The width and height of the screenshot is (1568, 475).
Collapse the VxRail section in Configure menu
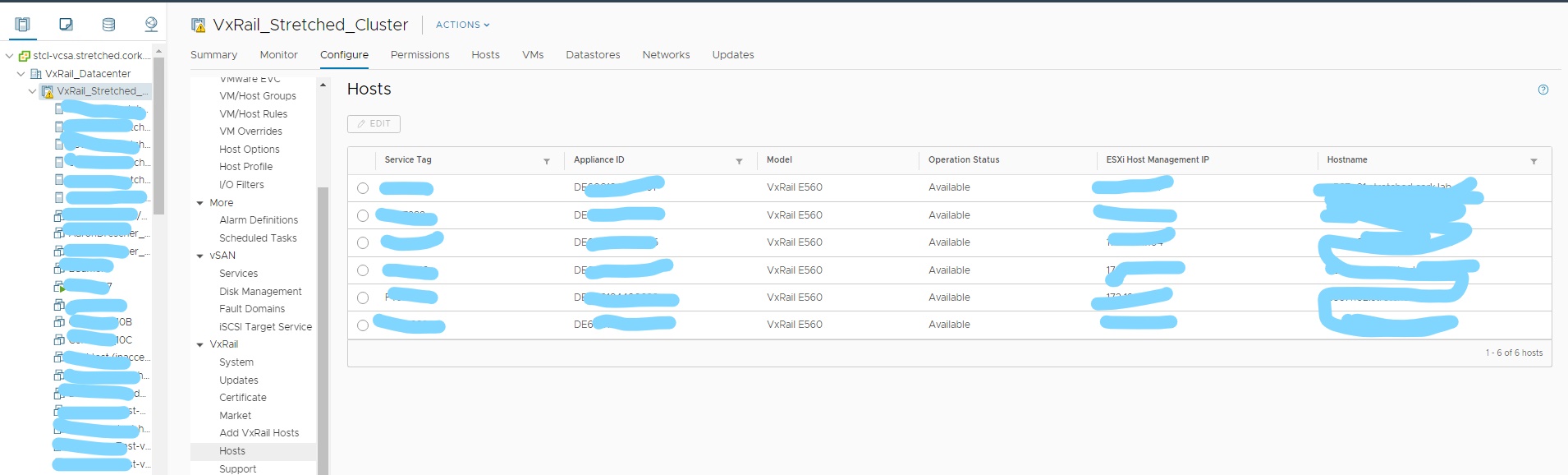pyautogui.click(x=199, y=344)
